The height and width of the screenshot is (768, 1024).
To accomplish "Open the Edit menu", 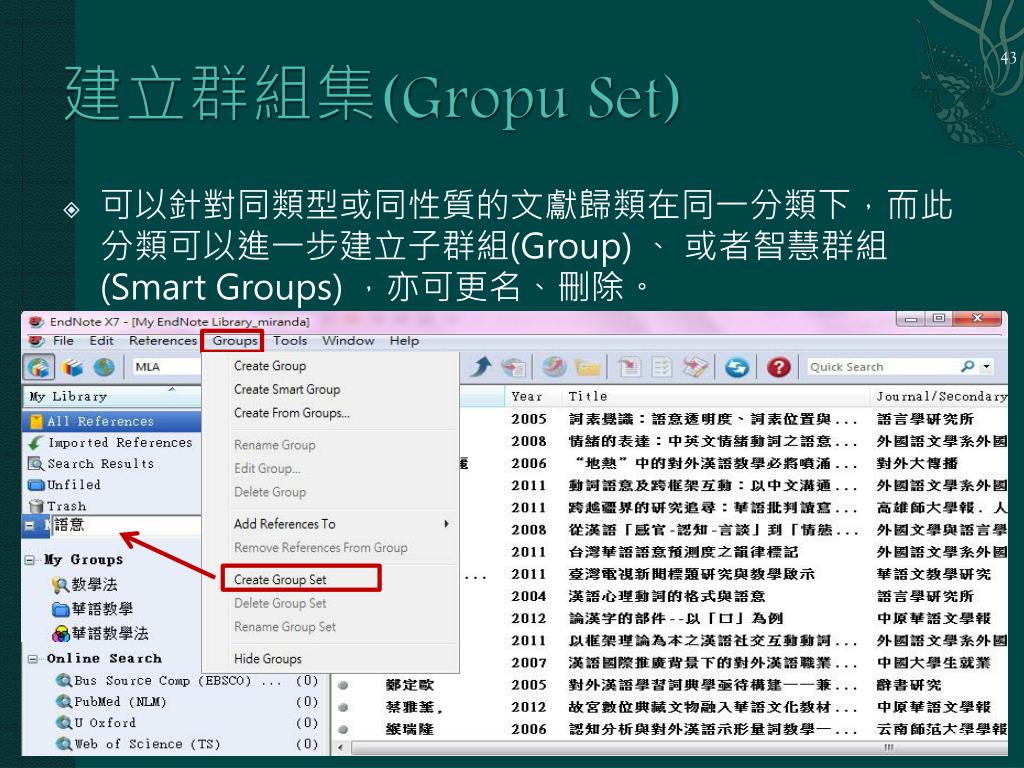I will [101, 340].
